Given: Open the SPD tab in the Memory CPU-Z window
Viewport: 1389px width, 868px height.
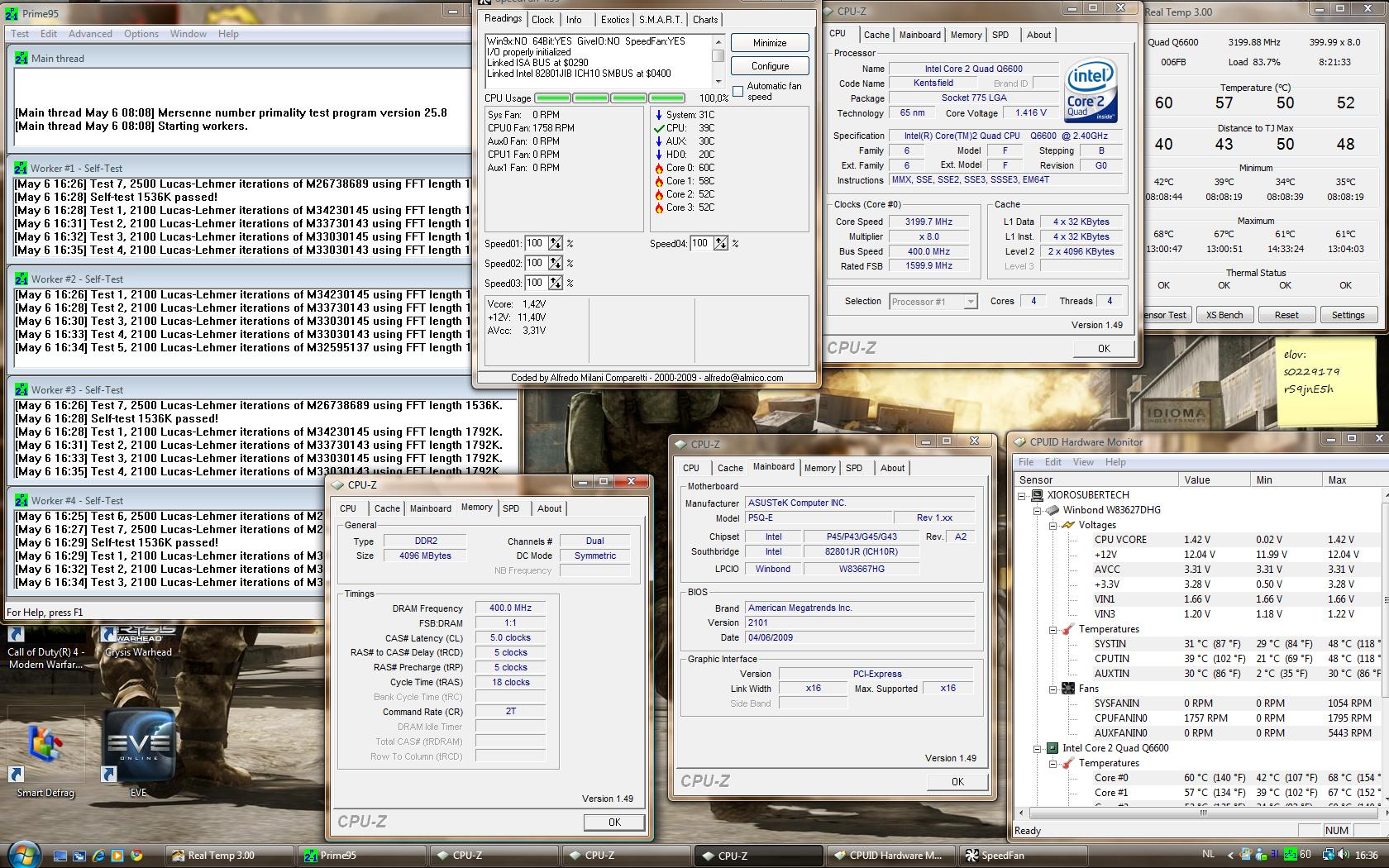Looking at the screenshot, I should 511,508.
